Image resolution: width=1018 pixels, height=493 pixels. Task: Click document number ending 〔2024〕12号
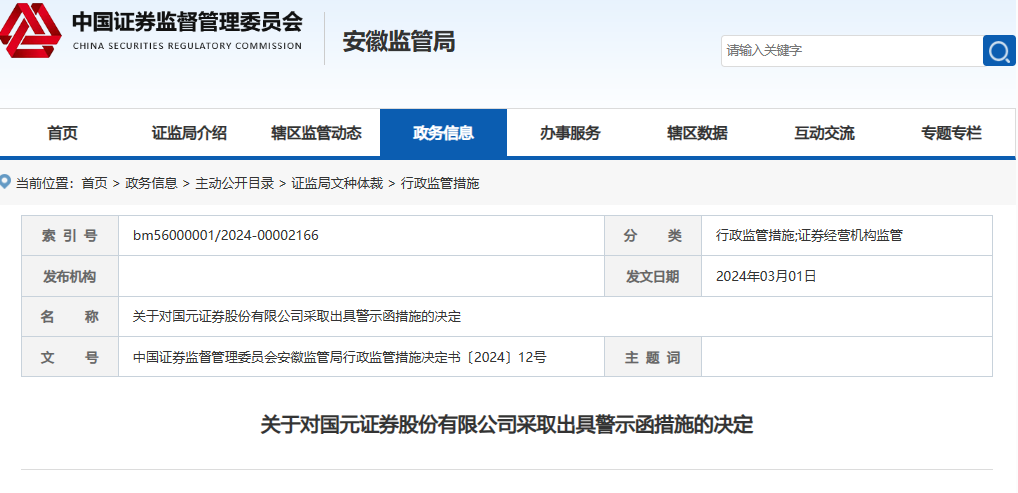click(x=340, y=357)
